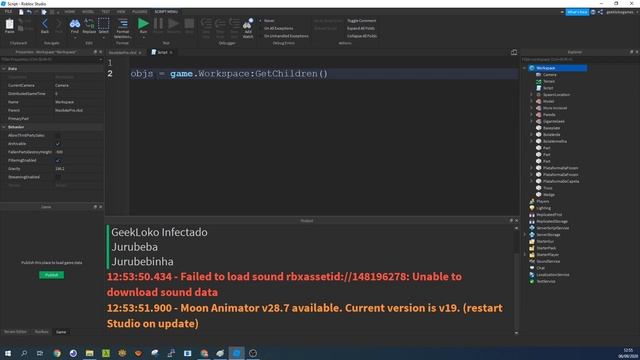The width and height of the screenshot is (640, 360).
Task: Expand the StarterPlayer node
Action: click(x=525, y=255)
